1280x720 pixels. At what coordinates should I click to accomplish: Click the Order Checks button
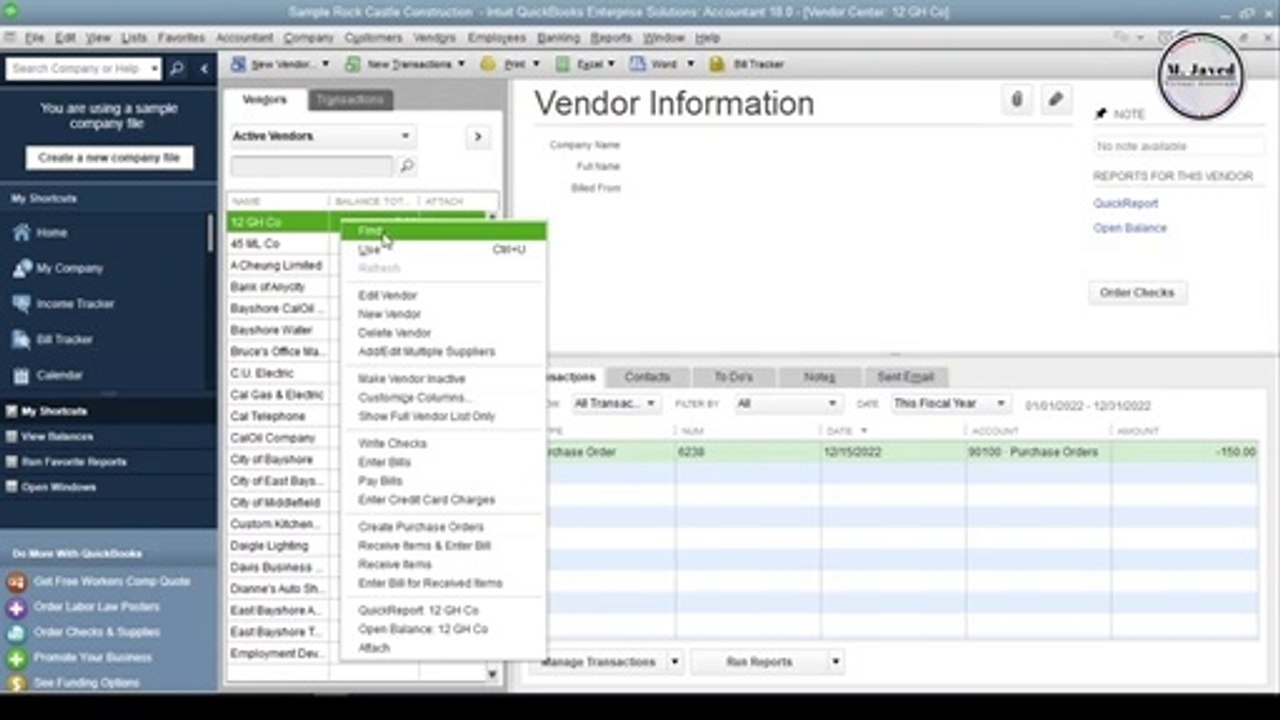(x=1137, y=293)
